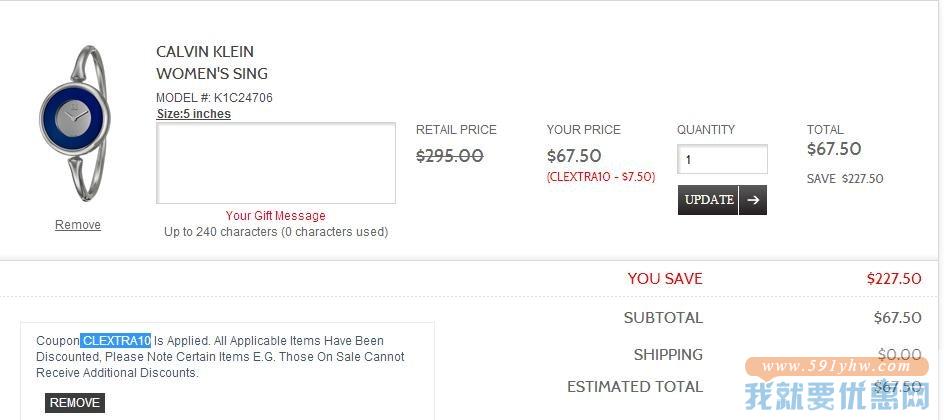Click the SHIPPING label
The width and height of the screenshot is (944, 420).
point(668,355)
